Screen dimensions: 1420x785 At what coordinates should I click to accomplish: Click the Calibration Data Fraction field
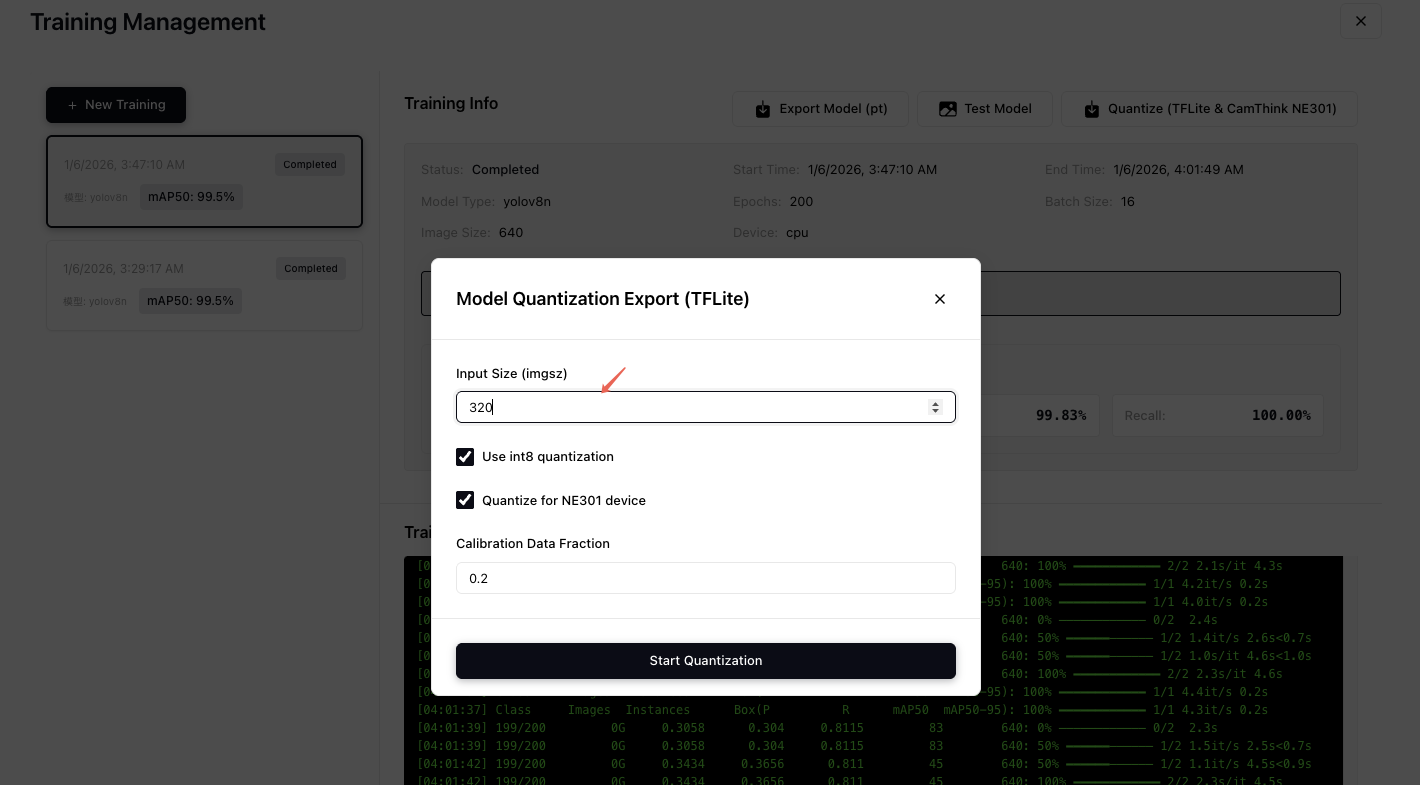point(705,578)
